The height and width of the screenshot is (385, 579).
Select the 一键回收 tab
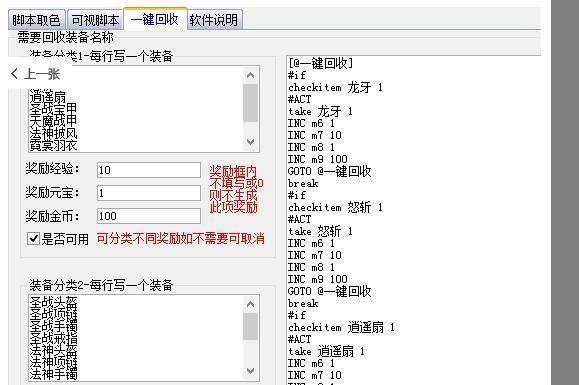pos(155,18)
